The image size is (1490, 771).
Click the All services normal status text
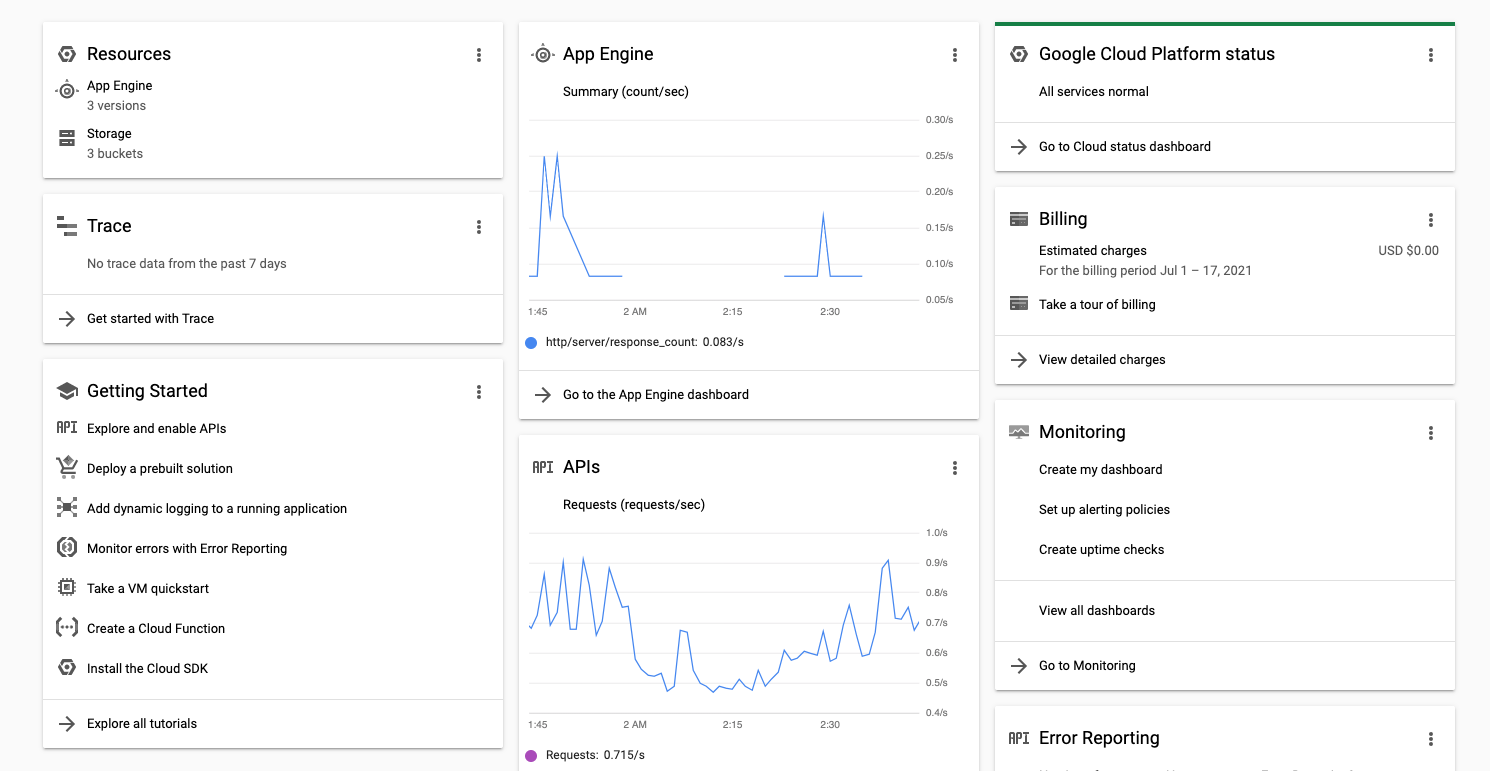click(1094, 92)
